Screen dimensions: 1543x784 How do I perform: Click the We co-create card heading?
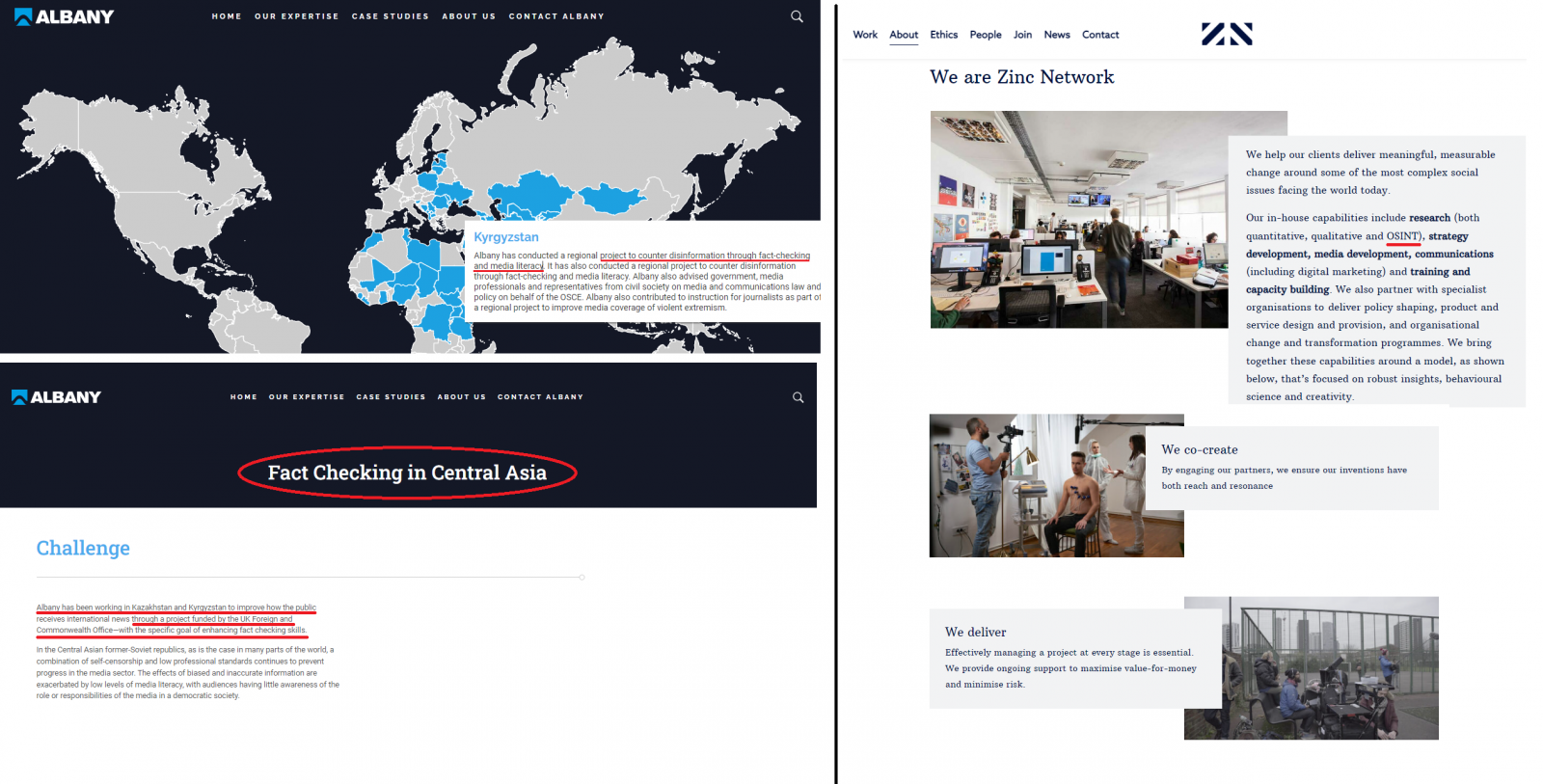tap(1200, 449)
